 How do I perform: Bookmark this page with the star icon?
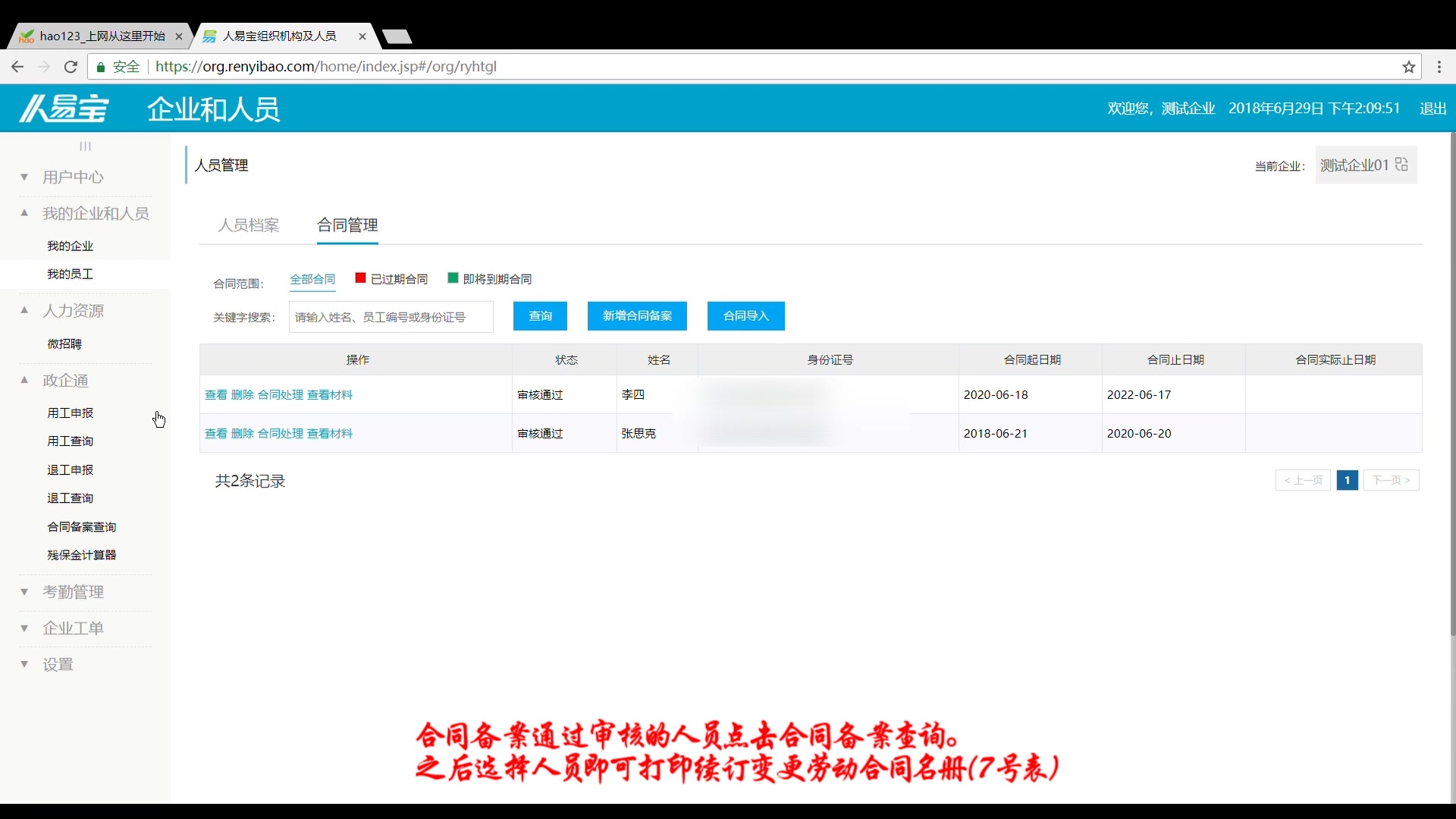tap(1409, 67)
